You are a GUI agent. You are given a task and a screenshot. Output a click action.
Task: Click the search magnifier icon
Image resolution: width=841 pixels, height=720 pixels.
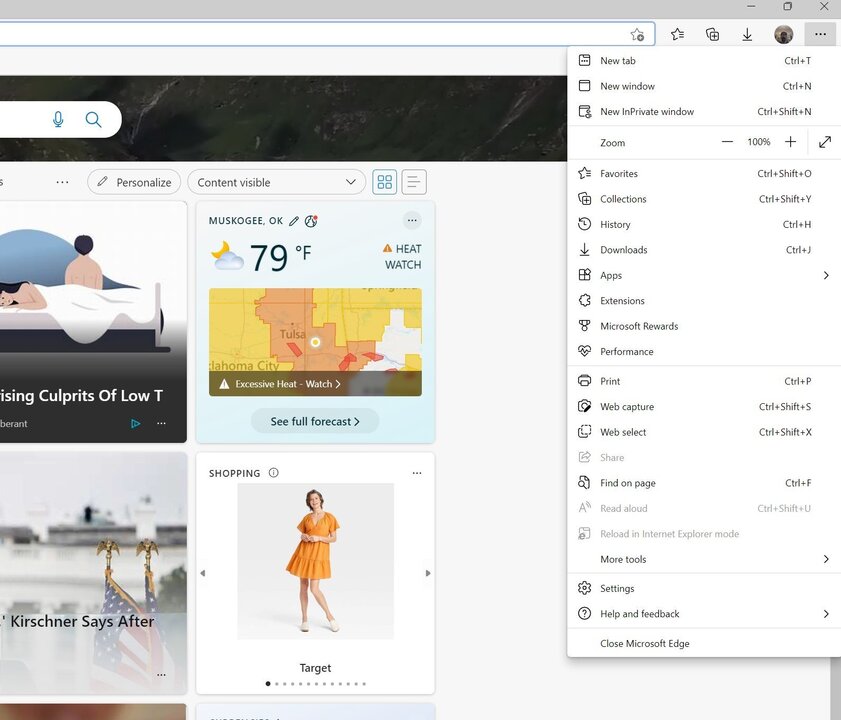93,118
